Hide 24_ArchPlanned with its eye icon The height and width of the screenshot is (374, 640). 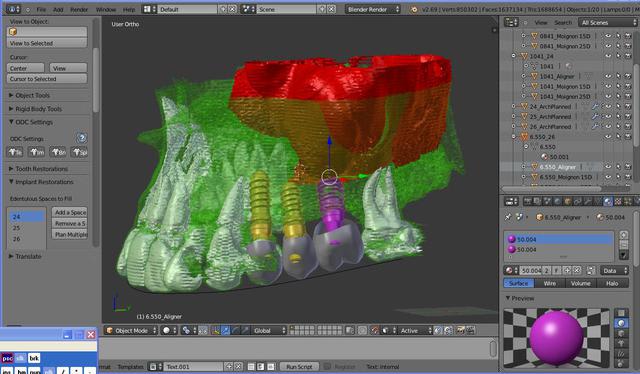(608, 107)
